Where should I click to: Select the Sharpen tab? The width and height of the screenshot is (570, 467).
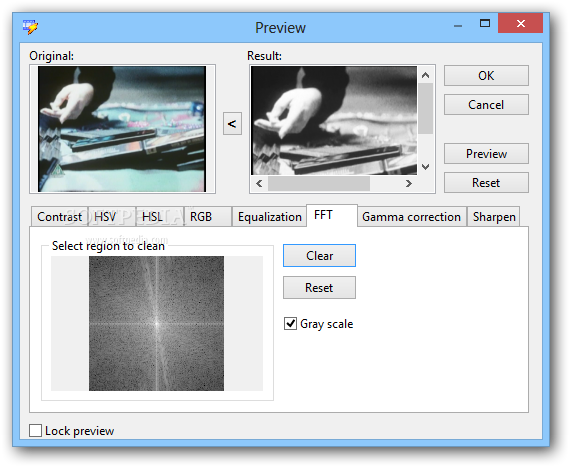point(494,217)
